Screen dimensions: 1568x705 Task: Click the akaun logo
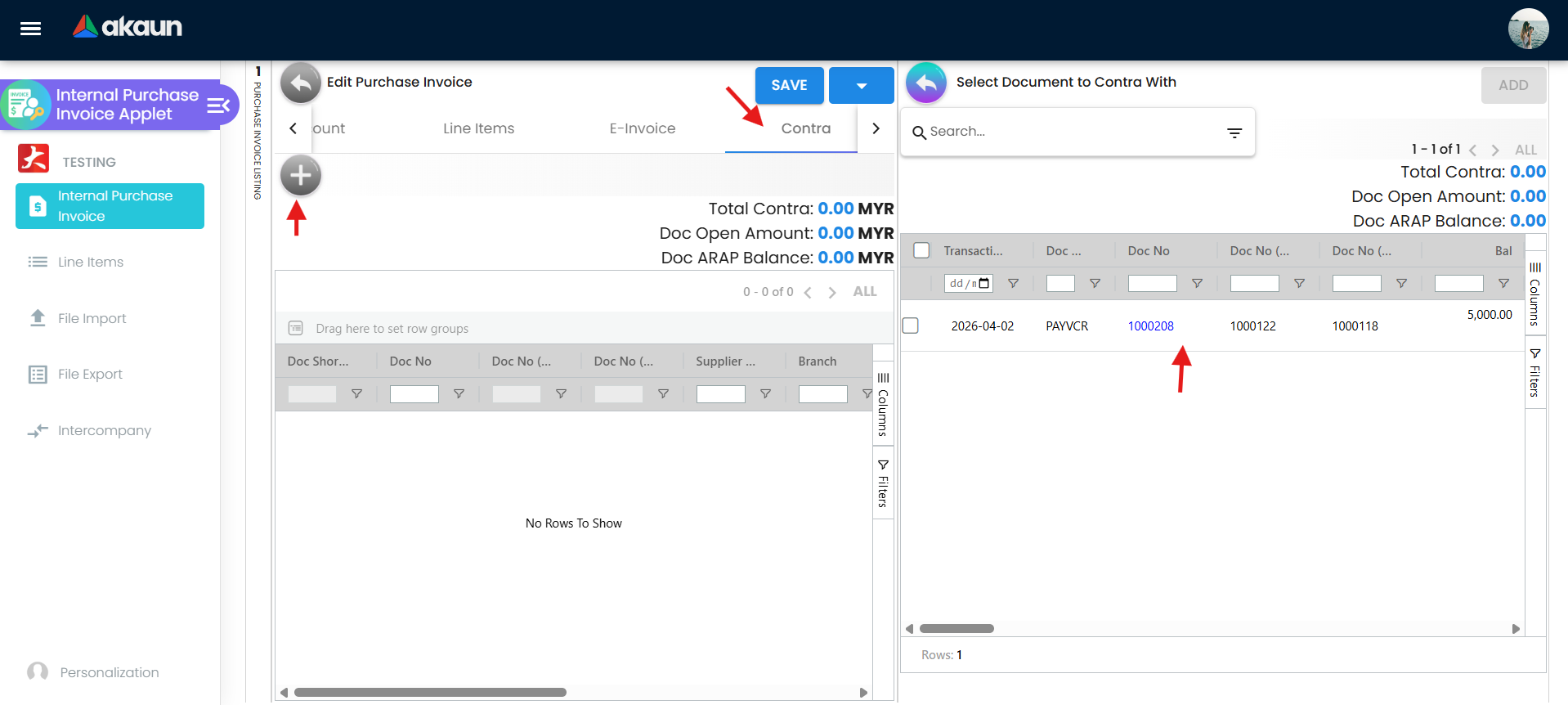(x=128, y=27)
